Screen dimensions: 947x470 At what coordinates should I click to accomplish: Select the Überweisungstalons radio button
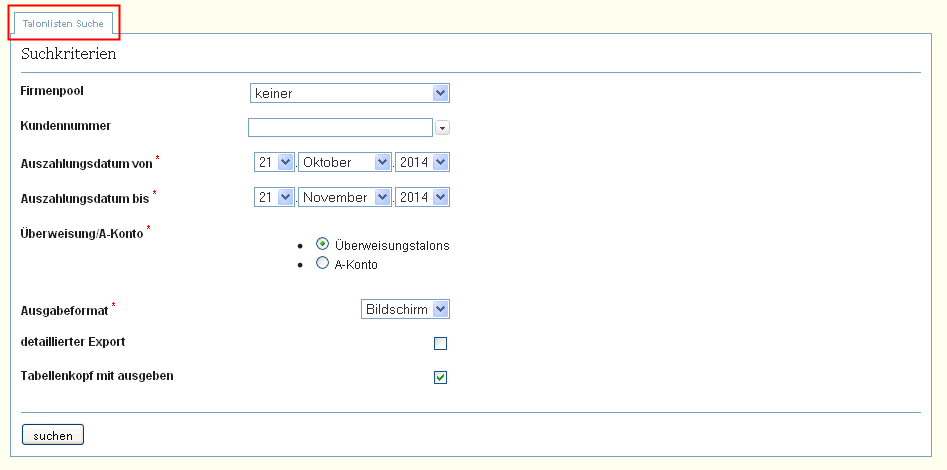pyautogui.click(x=323, y=244)
